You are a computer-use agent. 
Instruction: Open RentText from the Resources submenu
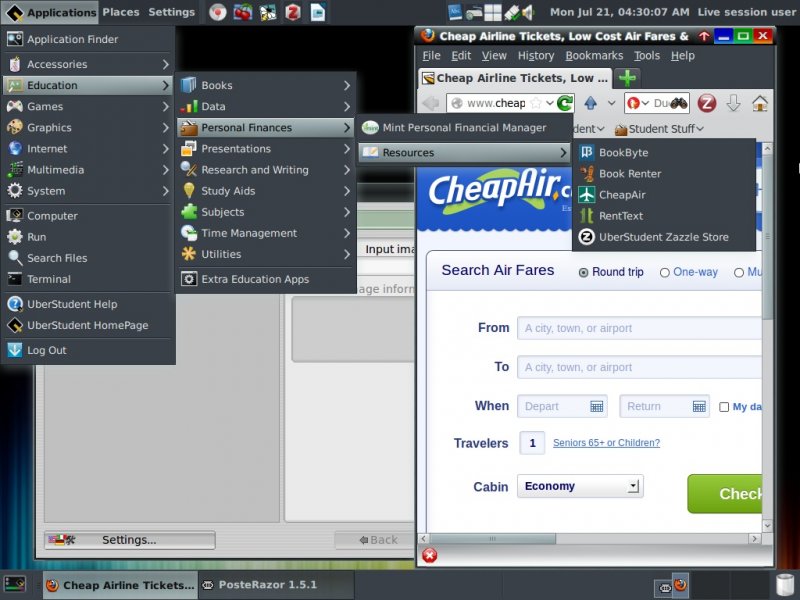point(664,216)
